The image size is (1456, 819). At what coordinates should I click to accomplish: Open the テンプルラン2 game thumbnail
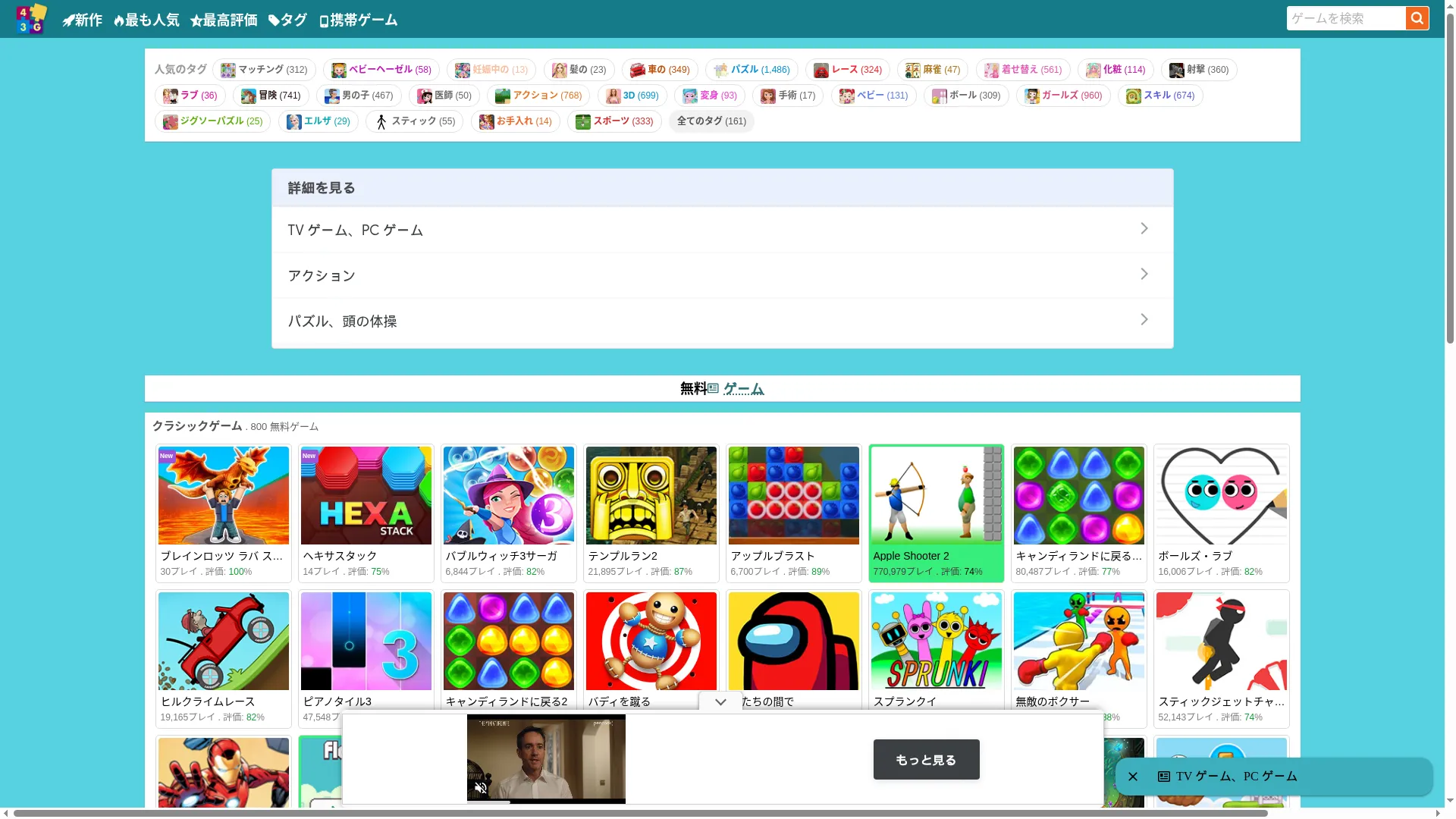coord(651,495)
